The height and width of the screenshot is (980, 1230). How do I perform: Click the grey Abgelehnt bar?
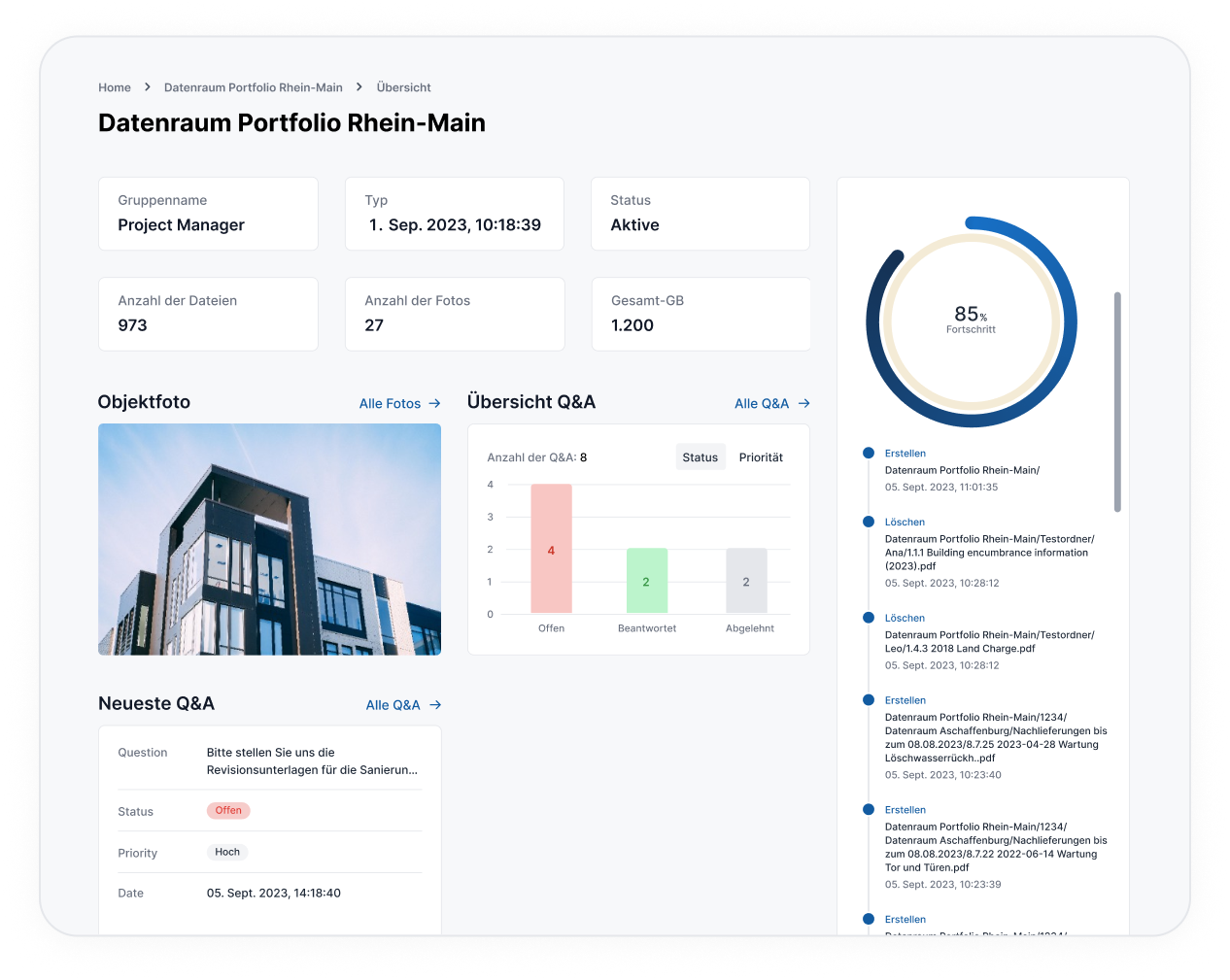tap(746, 581)
